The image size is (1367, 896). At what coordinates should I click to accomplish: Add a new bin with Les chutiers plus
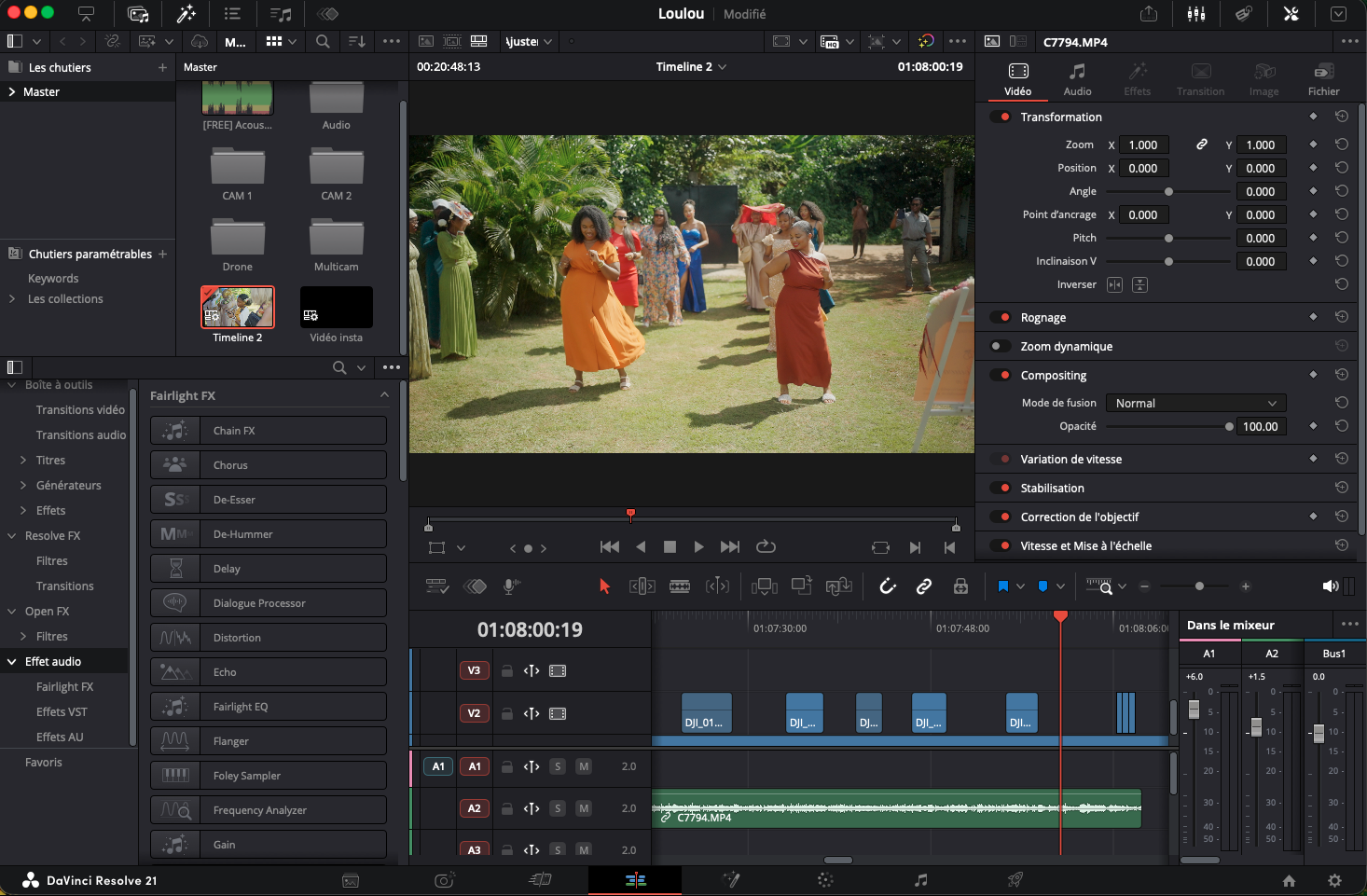162,67
